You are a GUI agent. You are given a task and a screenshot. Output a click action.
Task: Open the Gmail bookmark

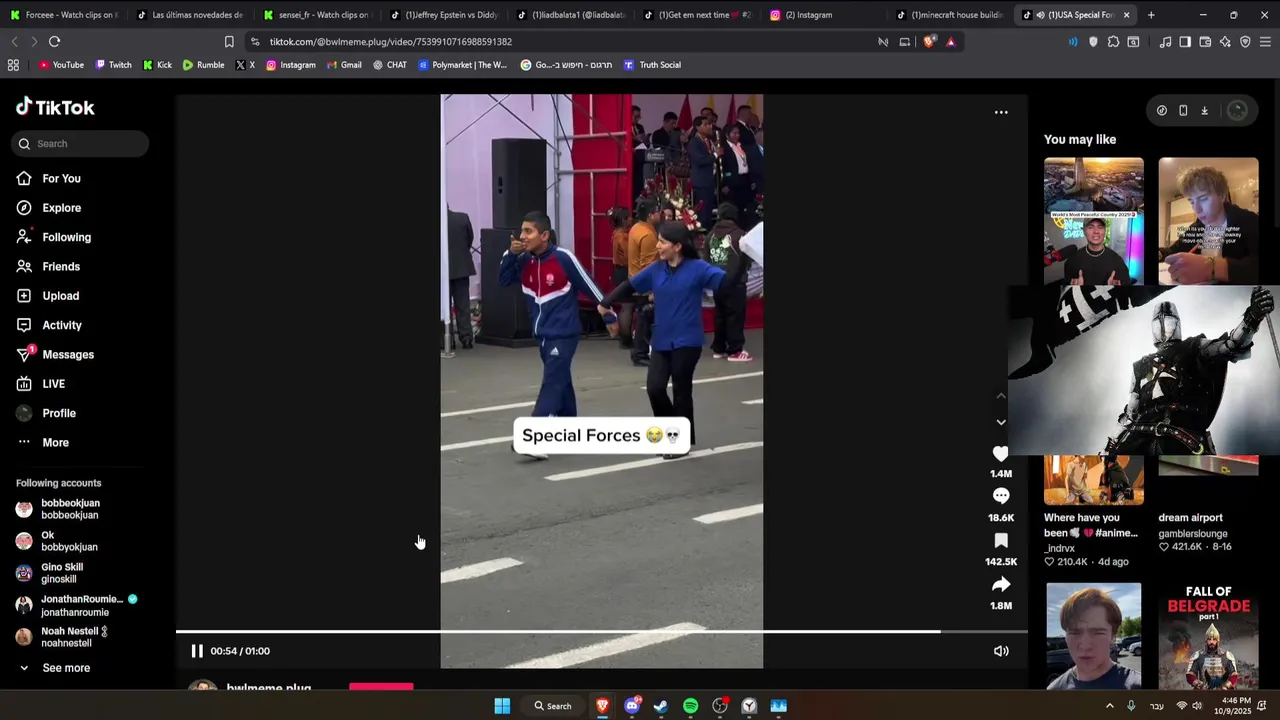pyautogui.click(x=344, y=65)
